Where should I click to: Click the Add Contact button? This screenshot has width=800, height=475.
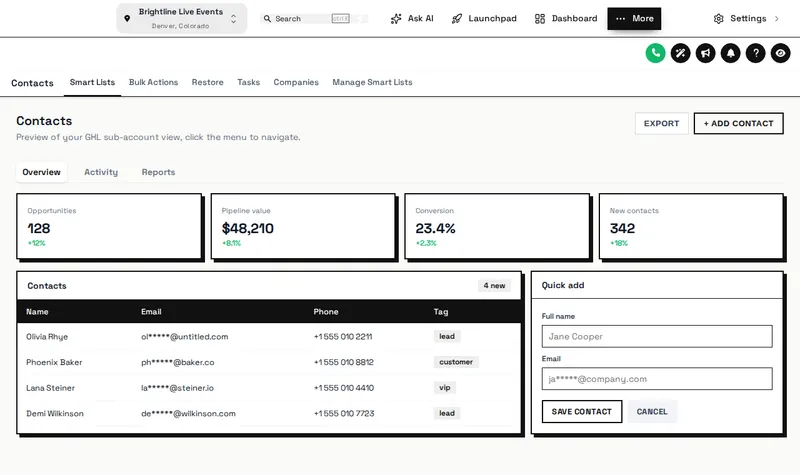738,123
